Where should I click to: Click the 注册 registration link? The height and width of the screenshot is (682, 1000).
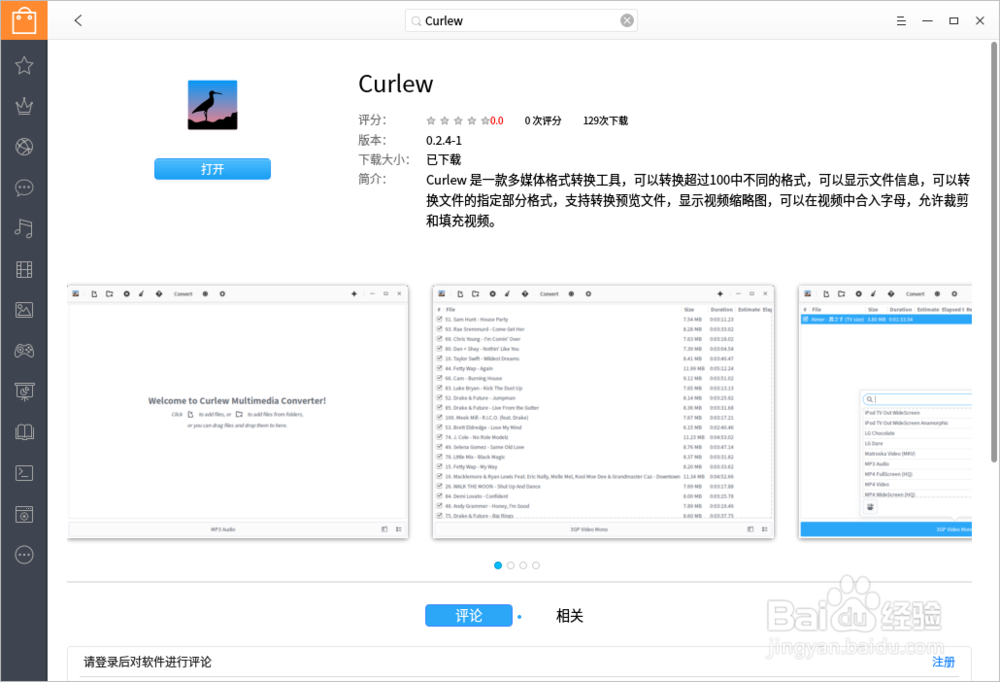[x=943, y=662]
